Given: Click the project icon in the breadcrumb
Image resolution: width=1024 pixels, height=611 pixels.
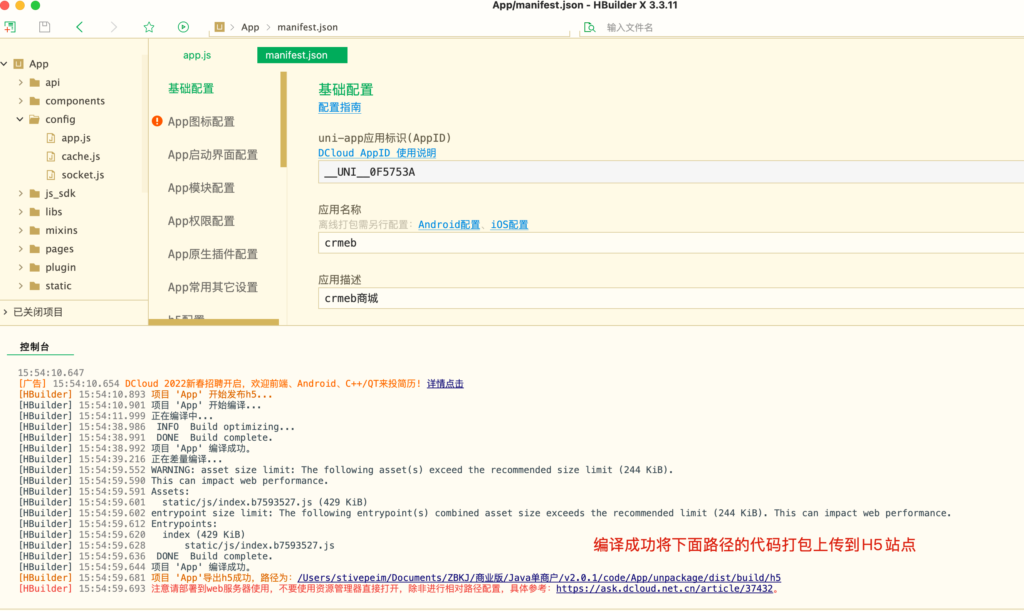Looking at the screenshot, I should pos(219,27).
